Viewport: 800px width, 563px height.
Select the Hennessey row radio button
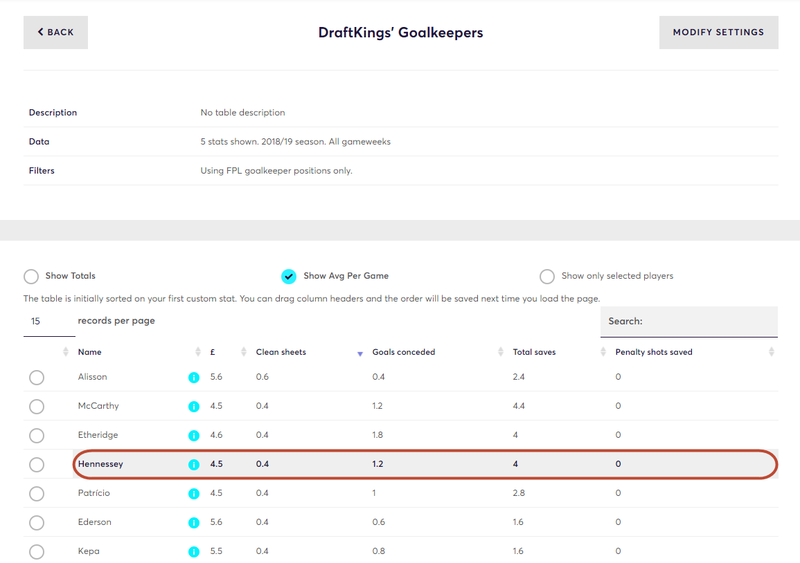click(x=36, y=465)
